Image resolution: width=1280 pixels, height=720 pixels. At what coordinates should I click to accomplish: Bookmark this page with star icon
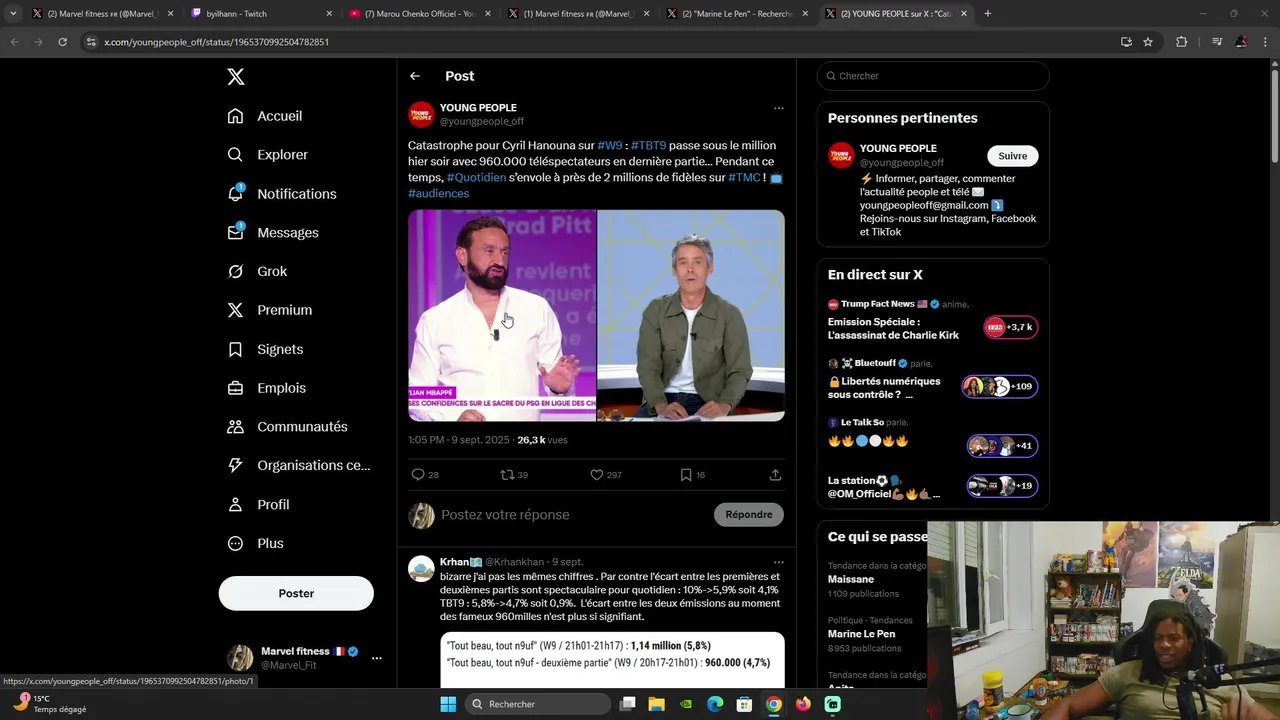pos(1148,42)
